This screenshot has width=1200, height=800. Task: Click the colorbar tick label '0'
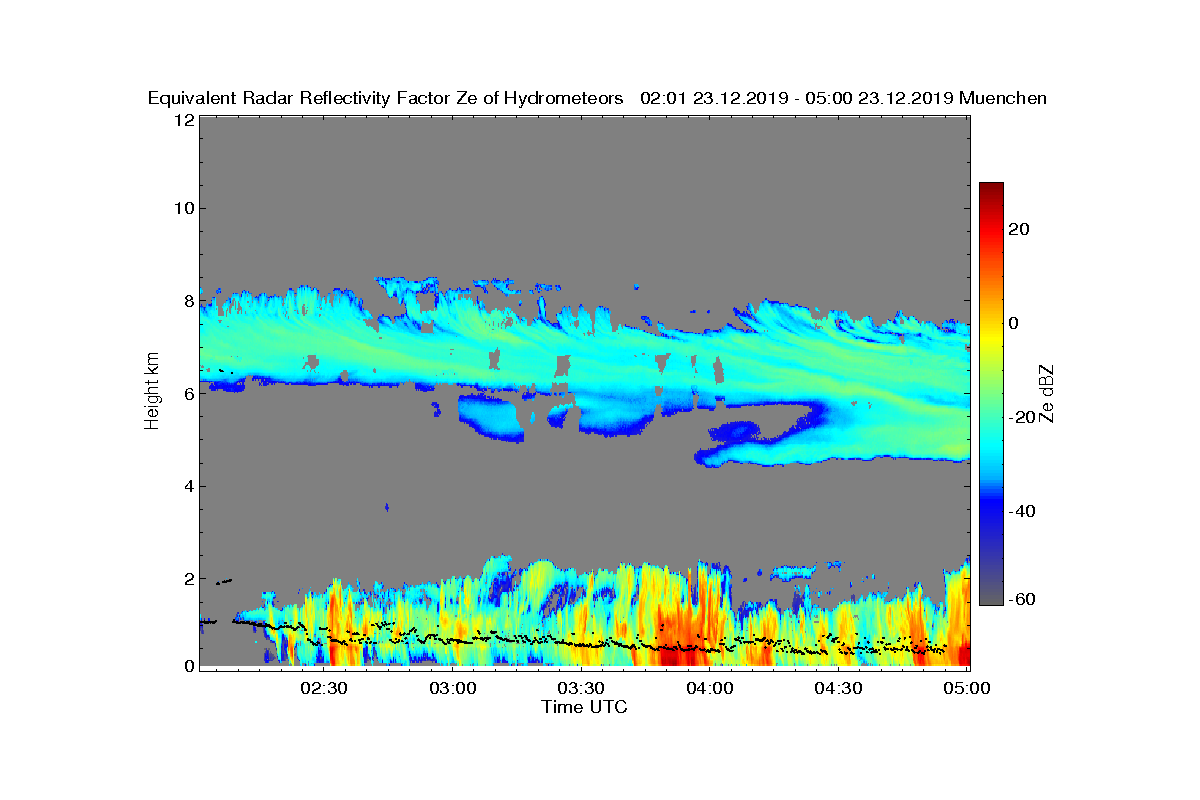[1014, 323]
